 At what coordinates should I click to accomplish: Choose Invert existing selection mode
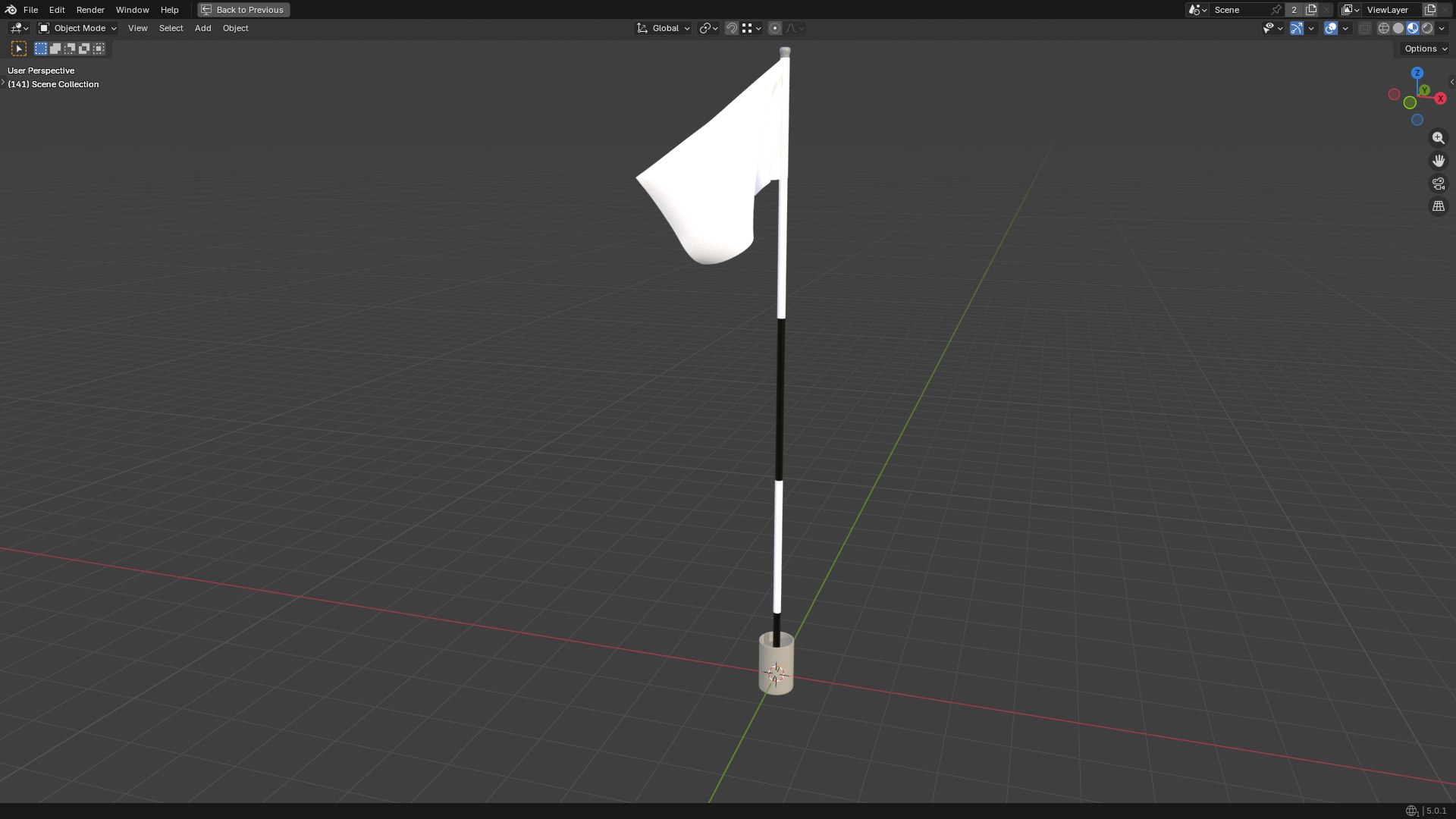[x=84, y=49]
